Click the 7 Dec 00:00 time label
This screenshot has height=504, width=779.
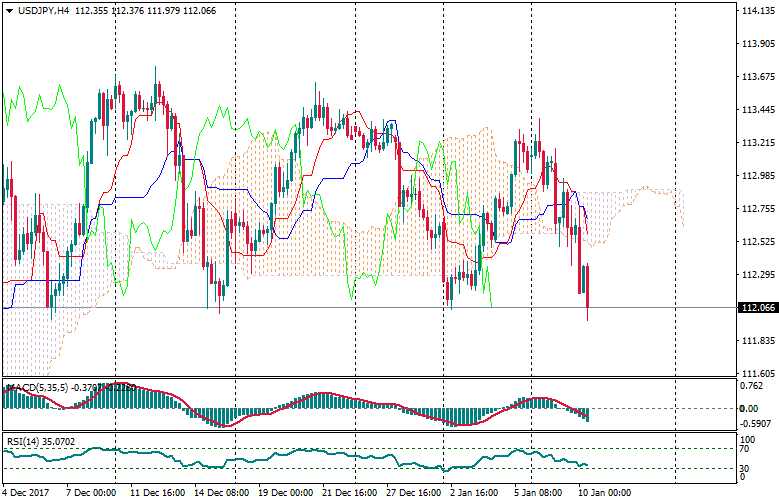tap(92, 493)
